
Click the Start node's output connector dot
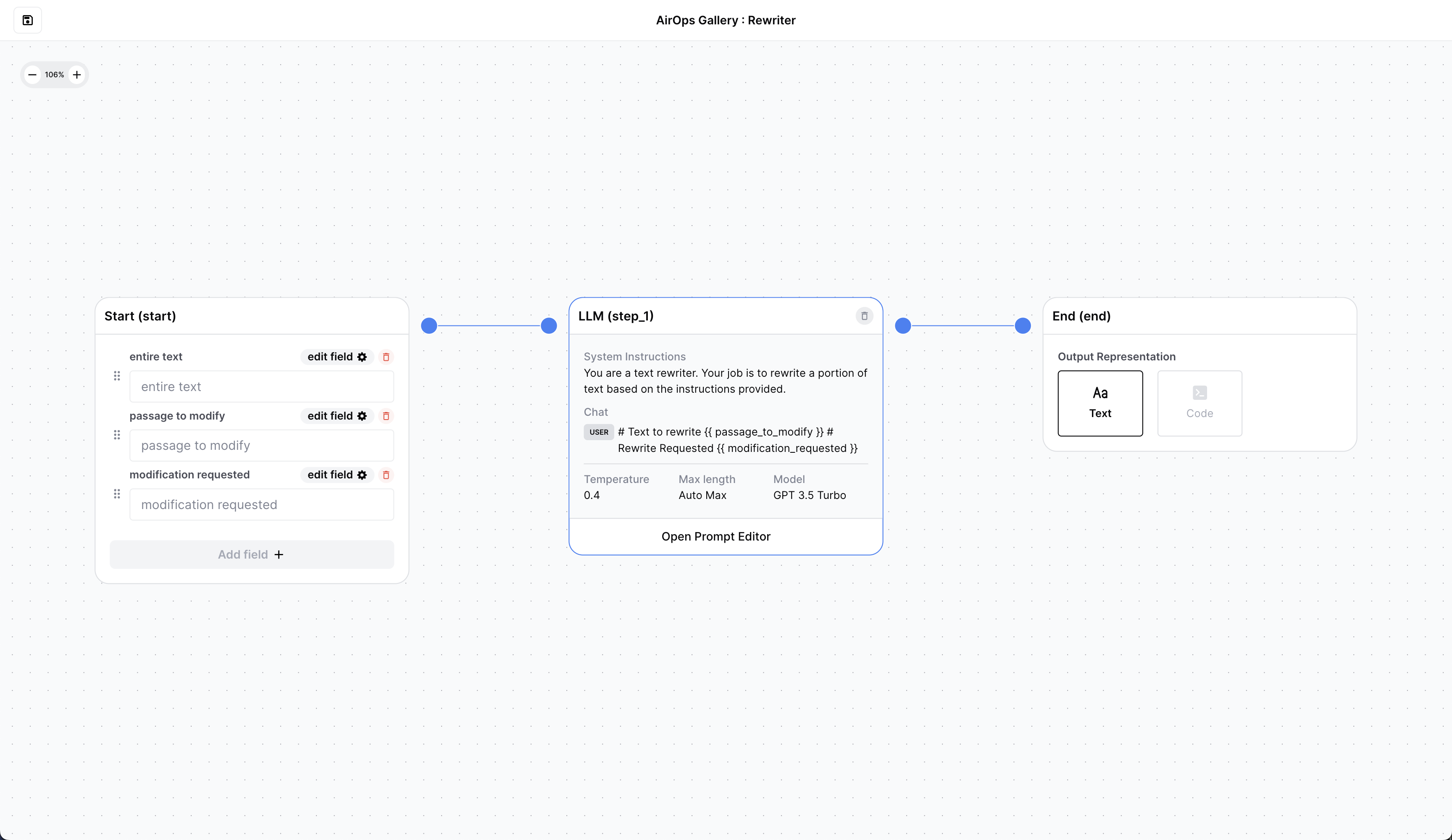pos(429,325)
